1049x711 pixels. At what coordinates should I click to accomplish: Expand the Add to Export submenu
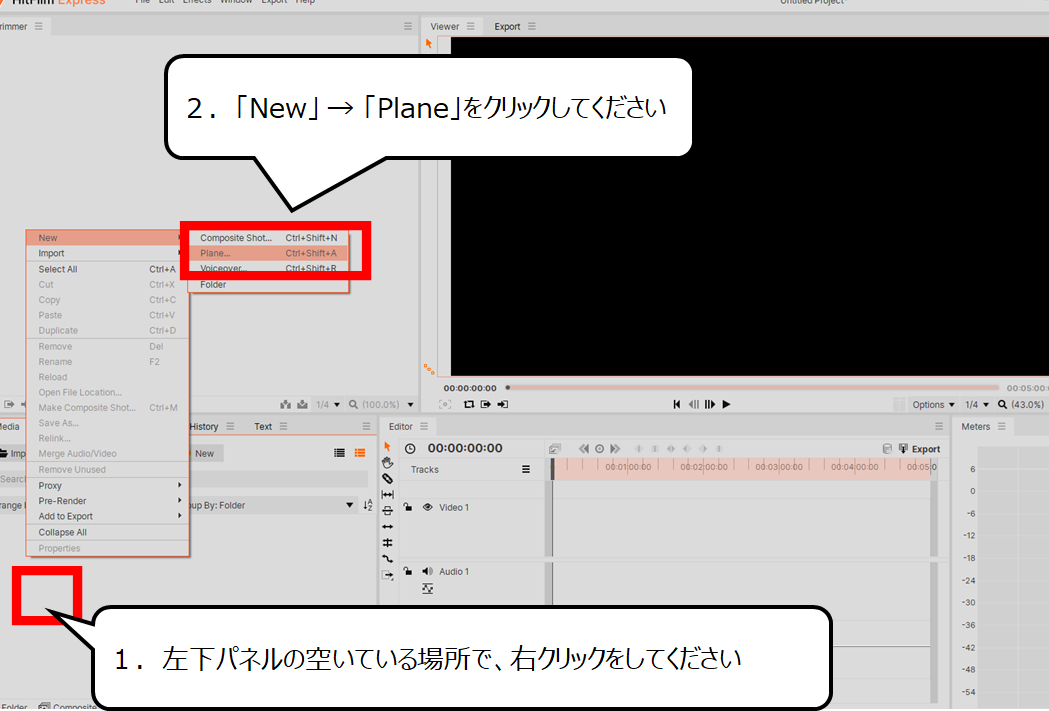108,516
